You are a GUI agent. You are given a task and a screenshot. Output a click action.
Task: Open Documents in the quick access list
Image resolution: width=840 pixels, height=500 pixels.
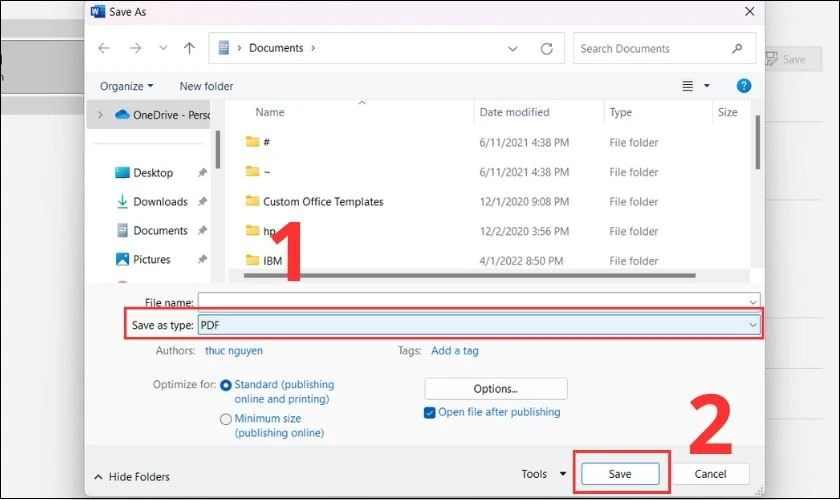click(x=152, y=230)
